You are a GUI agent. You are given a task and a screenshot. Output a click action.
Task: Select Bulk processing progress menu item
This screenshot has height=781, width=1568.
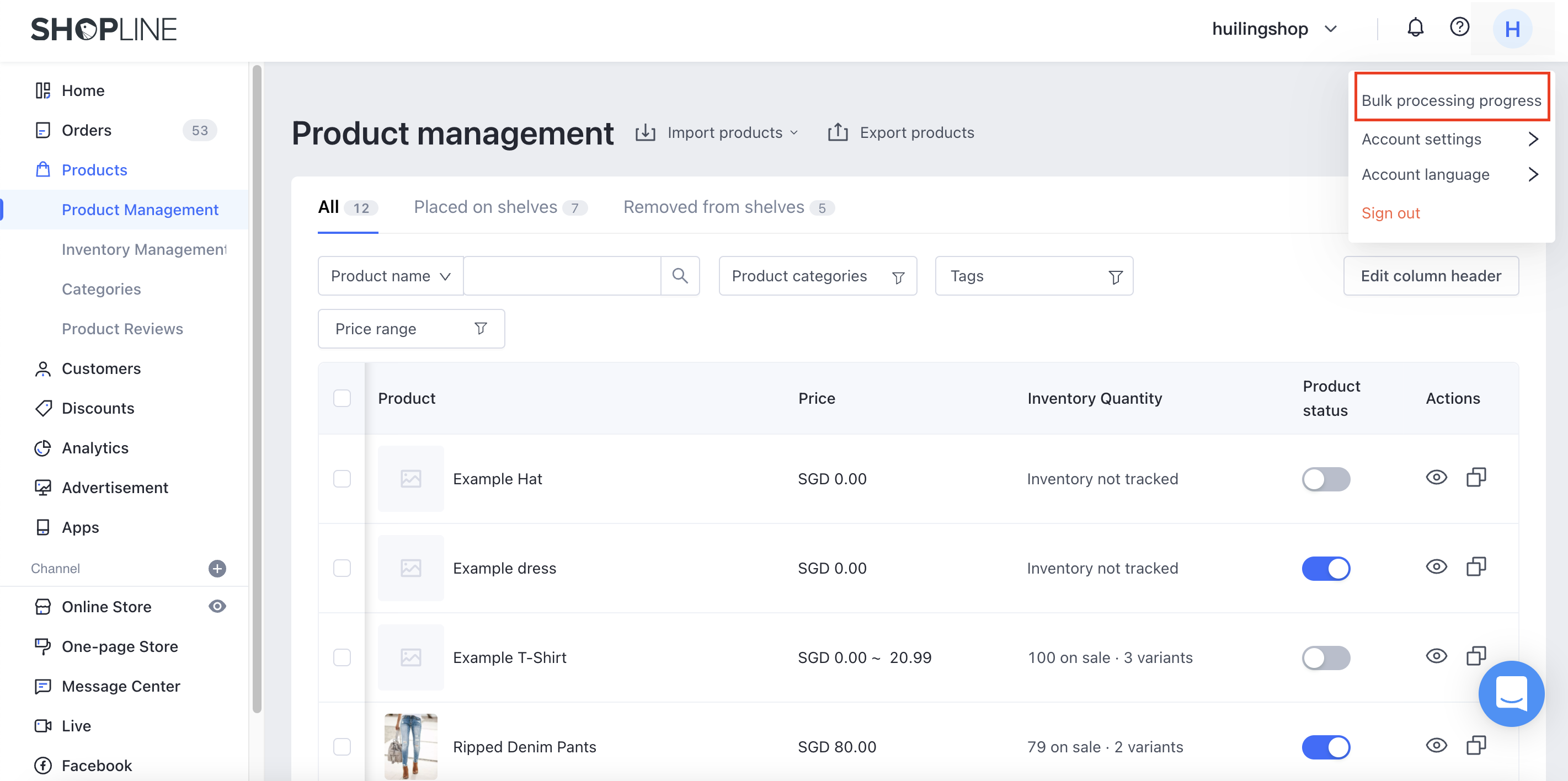(x=1450, y=100)
